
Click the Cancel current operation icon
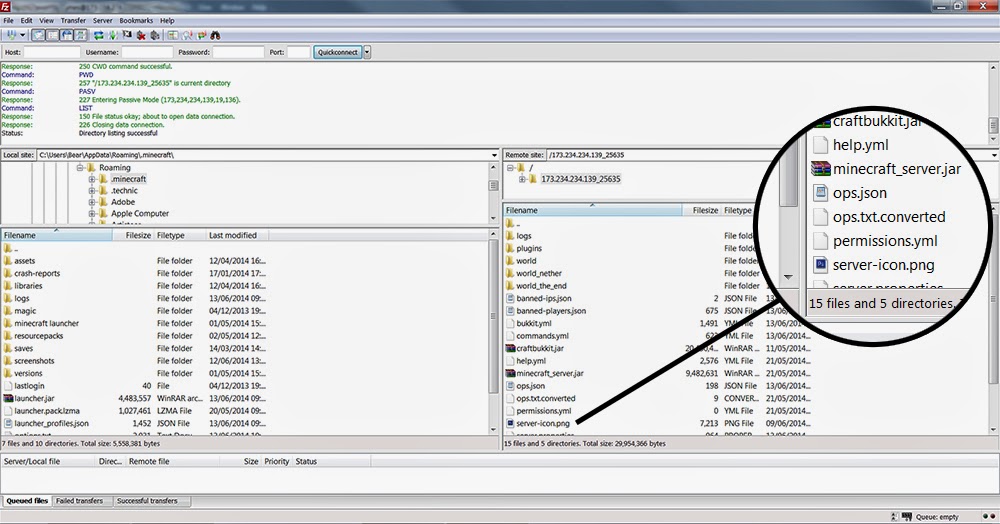click(x=127, y=36)
